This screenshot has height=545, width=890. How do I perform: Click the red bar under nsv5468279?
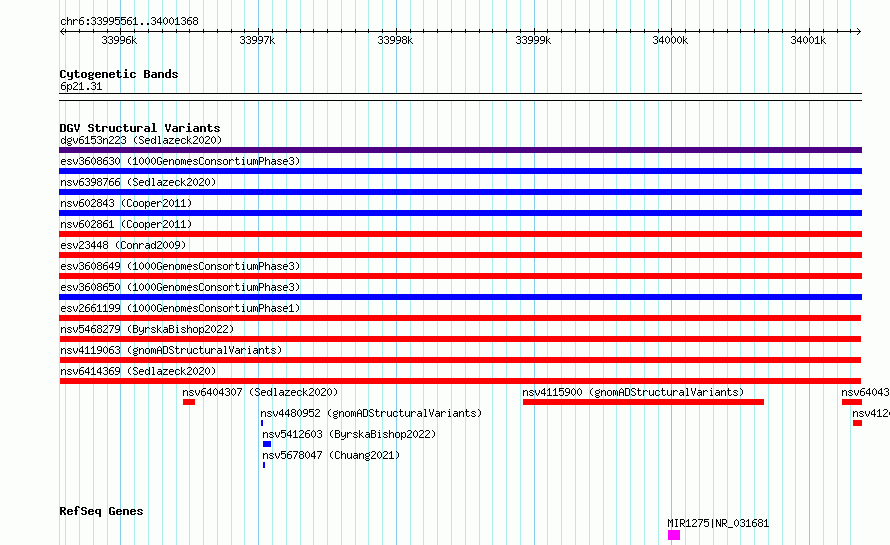point(460,339)
